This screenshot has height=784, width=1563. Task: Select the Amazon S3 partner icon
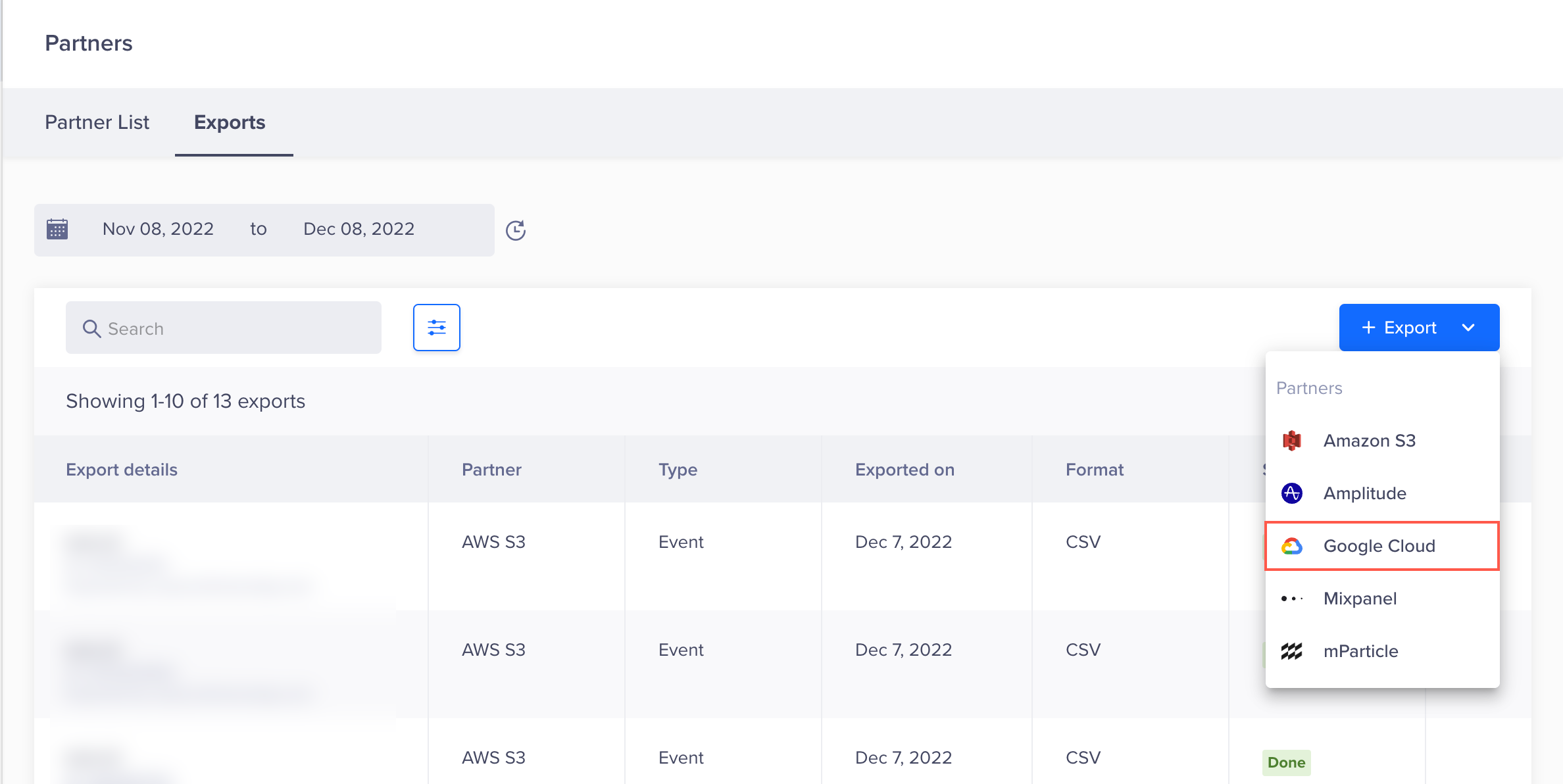coord(1293,440)
